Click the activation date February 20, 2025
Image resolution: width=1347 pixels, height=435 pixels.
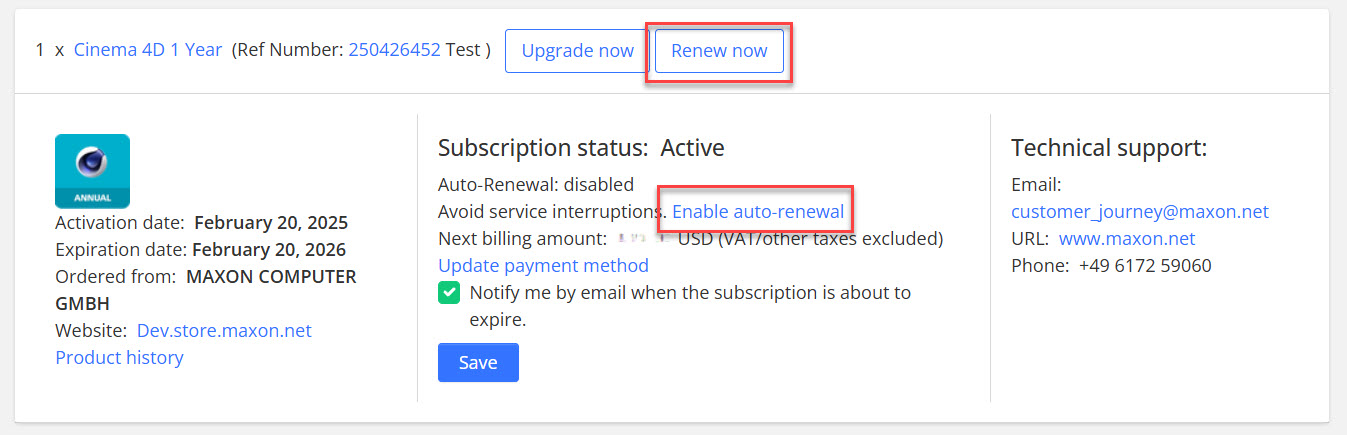271,223
